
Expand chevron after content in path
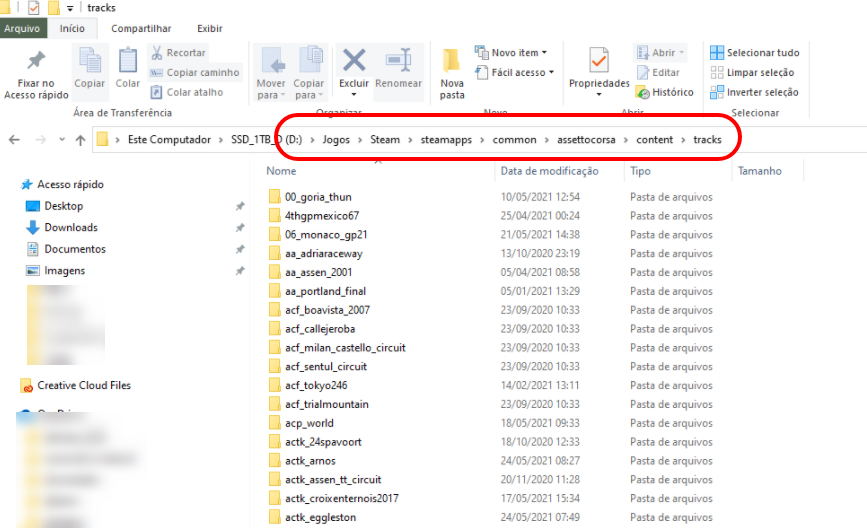(x=683, y=140)
